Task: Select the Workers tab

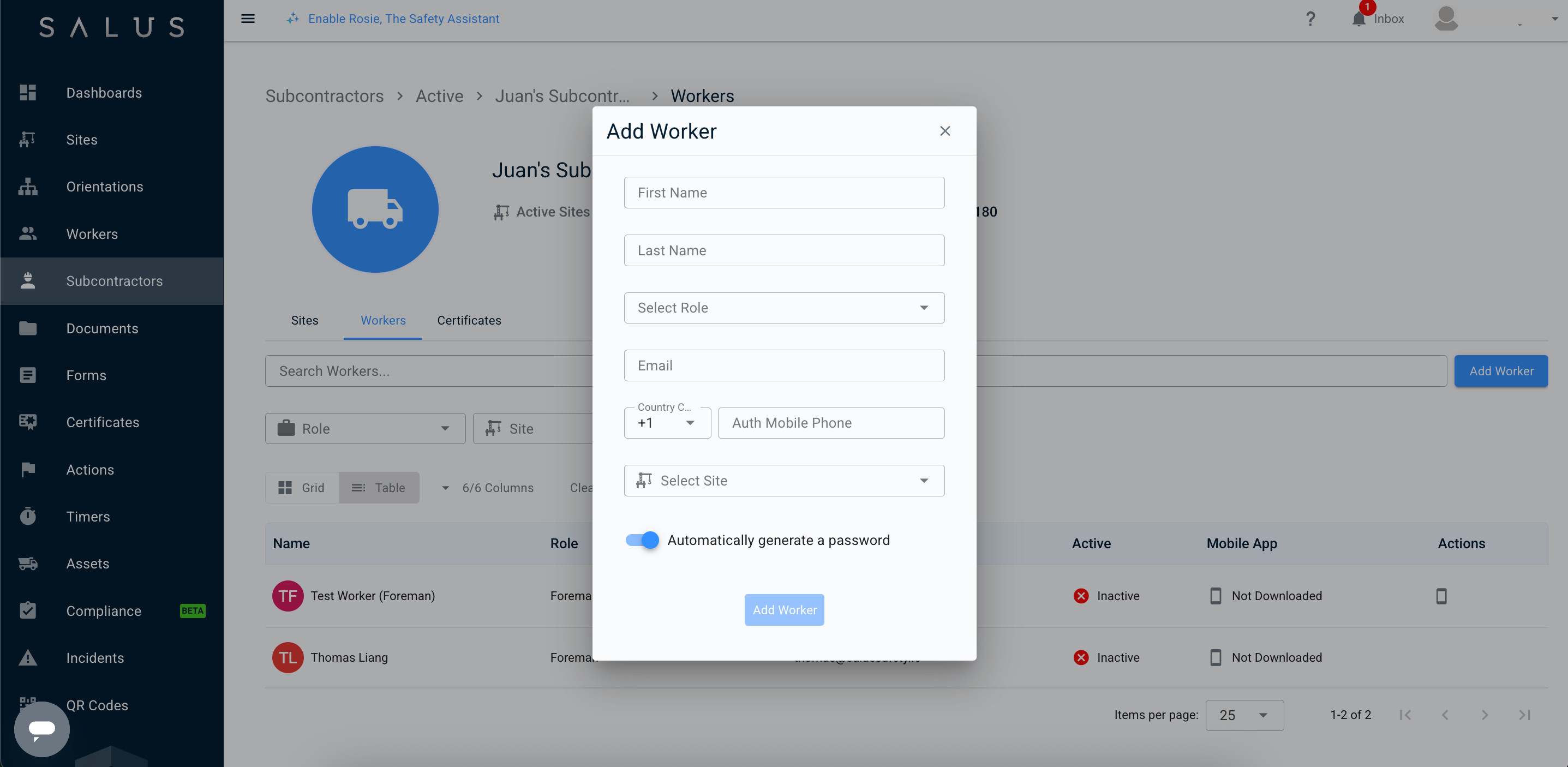Action: tap(383, 320)
